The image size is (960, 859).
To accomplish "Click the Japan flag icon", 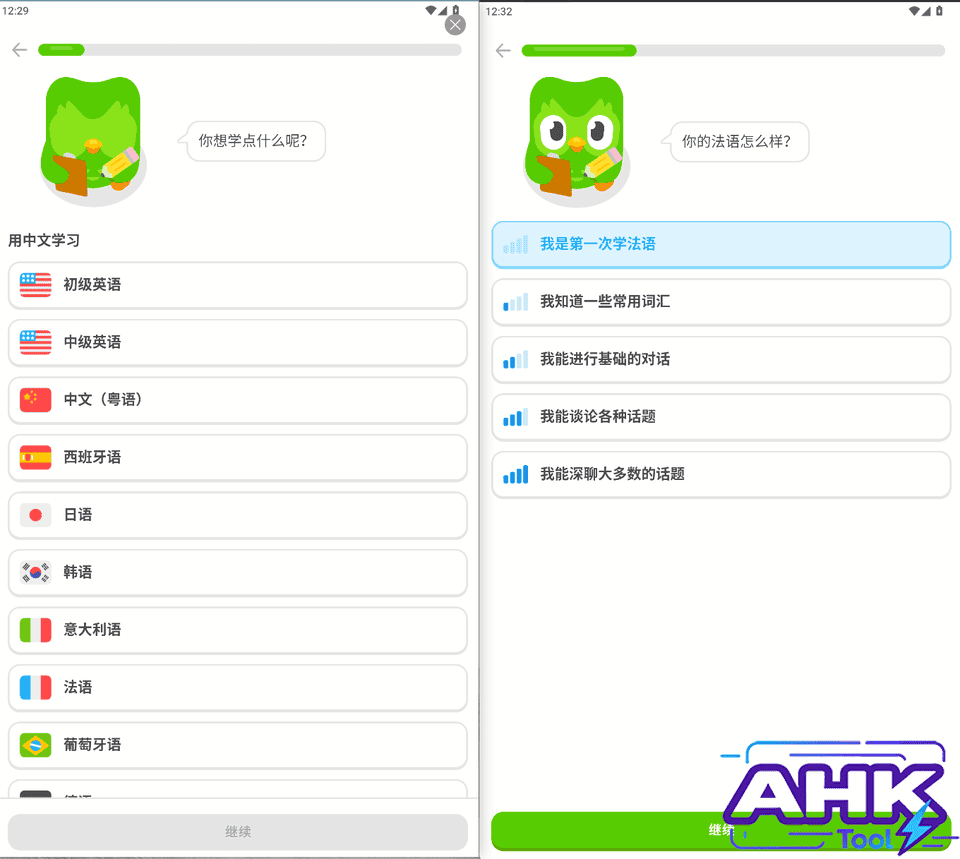I will 36,515.
